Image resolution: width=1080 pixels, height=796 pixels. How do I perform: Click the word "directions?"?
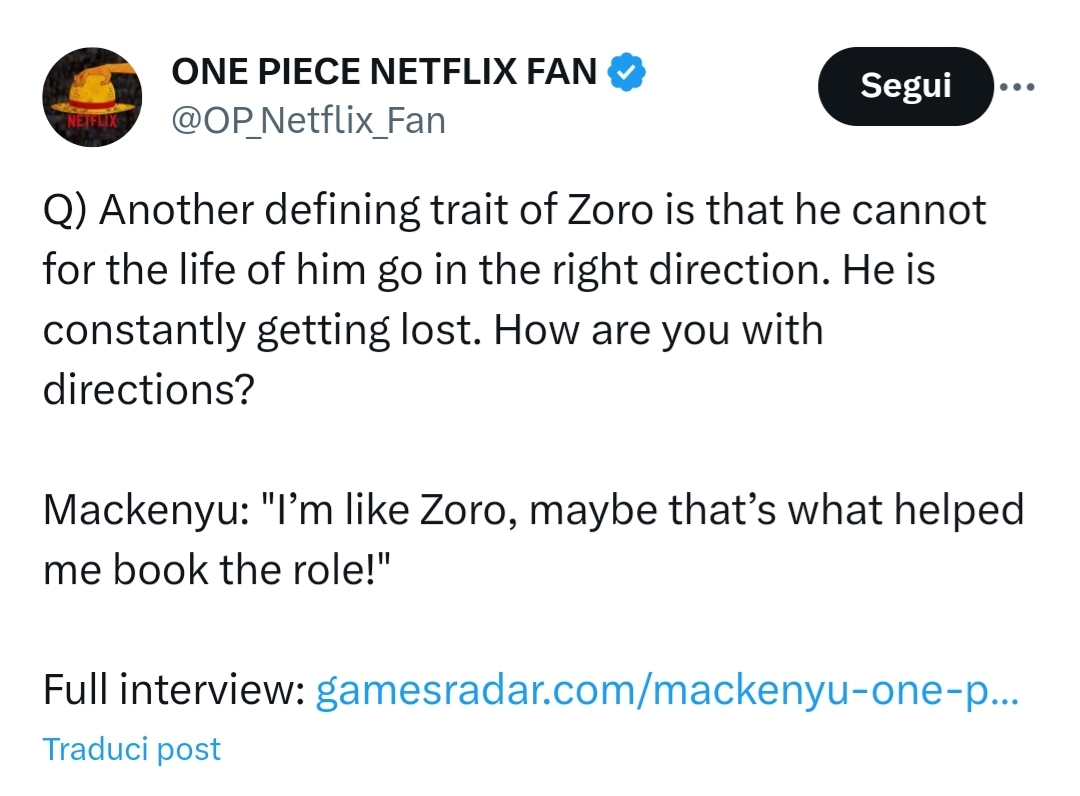[146, 389]
